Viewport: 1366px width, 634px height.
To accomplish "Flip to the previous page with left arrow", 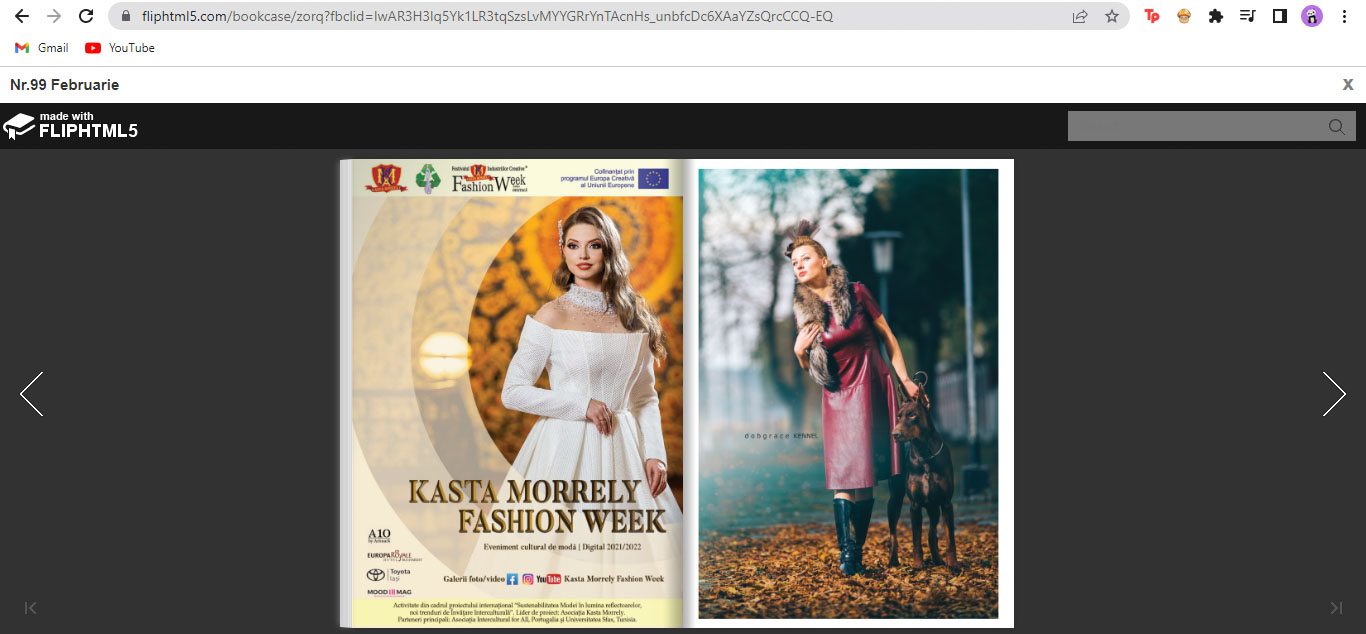I will pos(31,394).
